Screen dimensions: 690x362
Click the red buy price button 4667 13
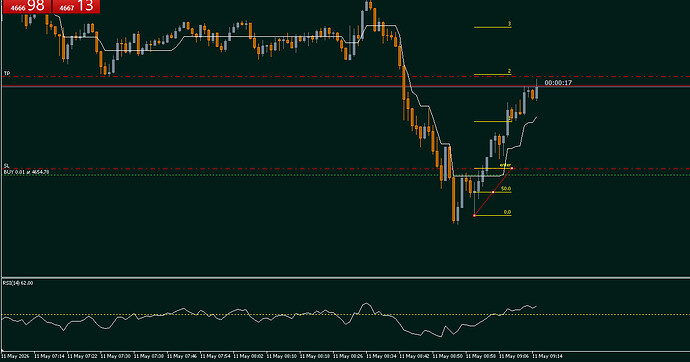[76, 7]
